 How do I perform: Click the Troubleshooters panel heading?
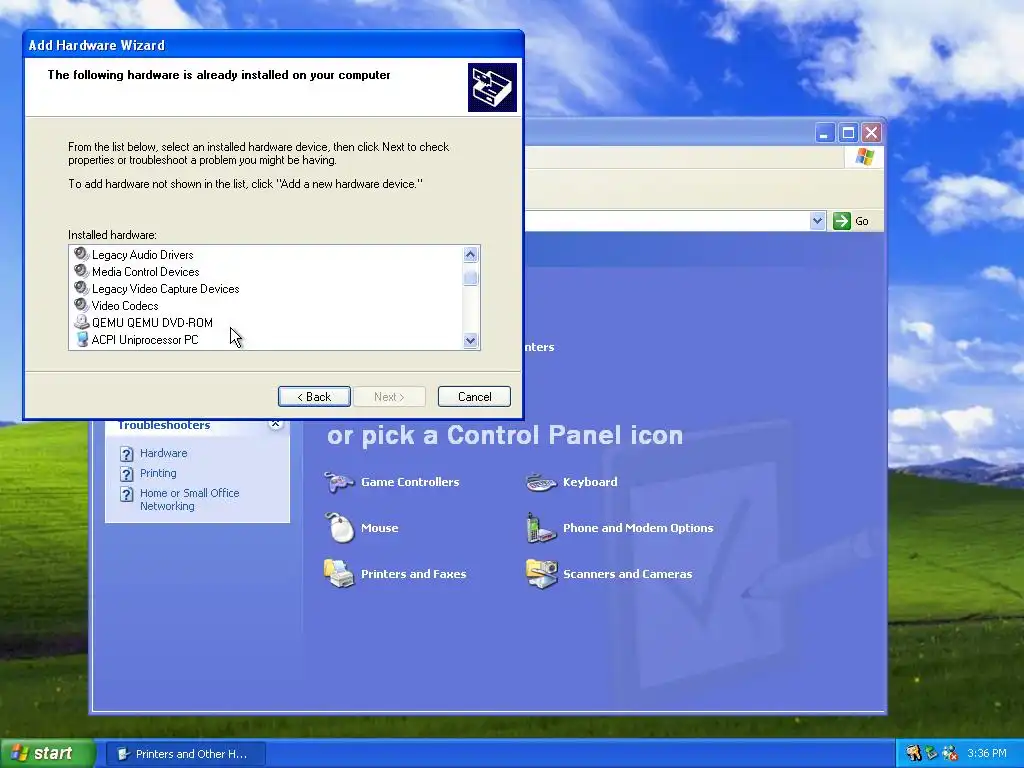(164, 424)
